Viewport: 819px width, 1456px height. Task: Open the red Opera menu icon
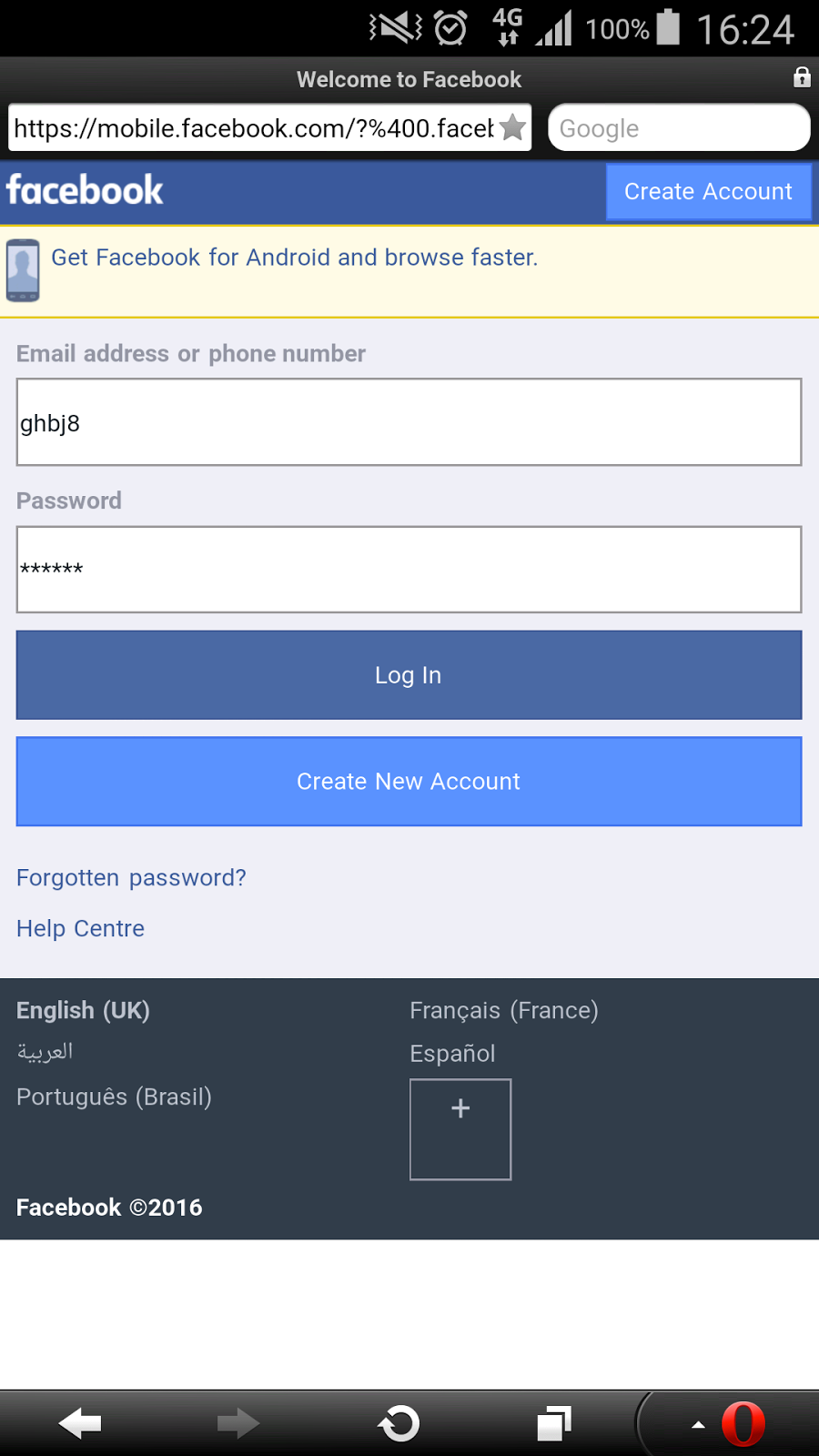coord(743,1424)
